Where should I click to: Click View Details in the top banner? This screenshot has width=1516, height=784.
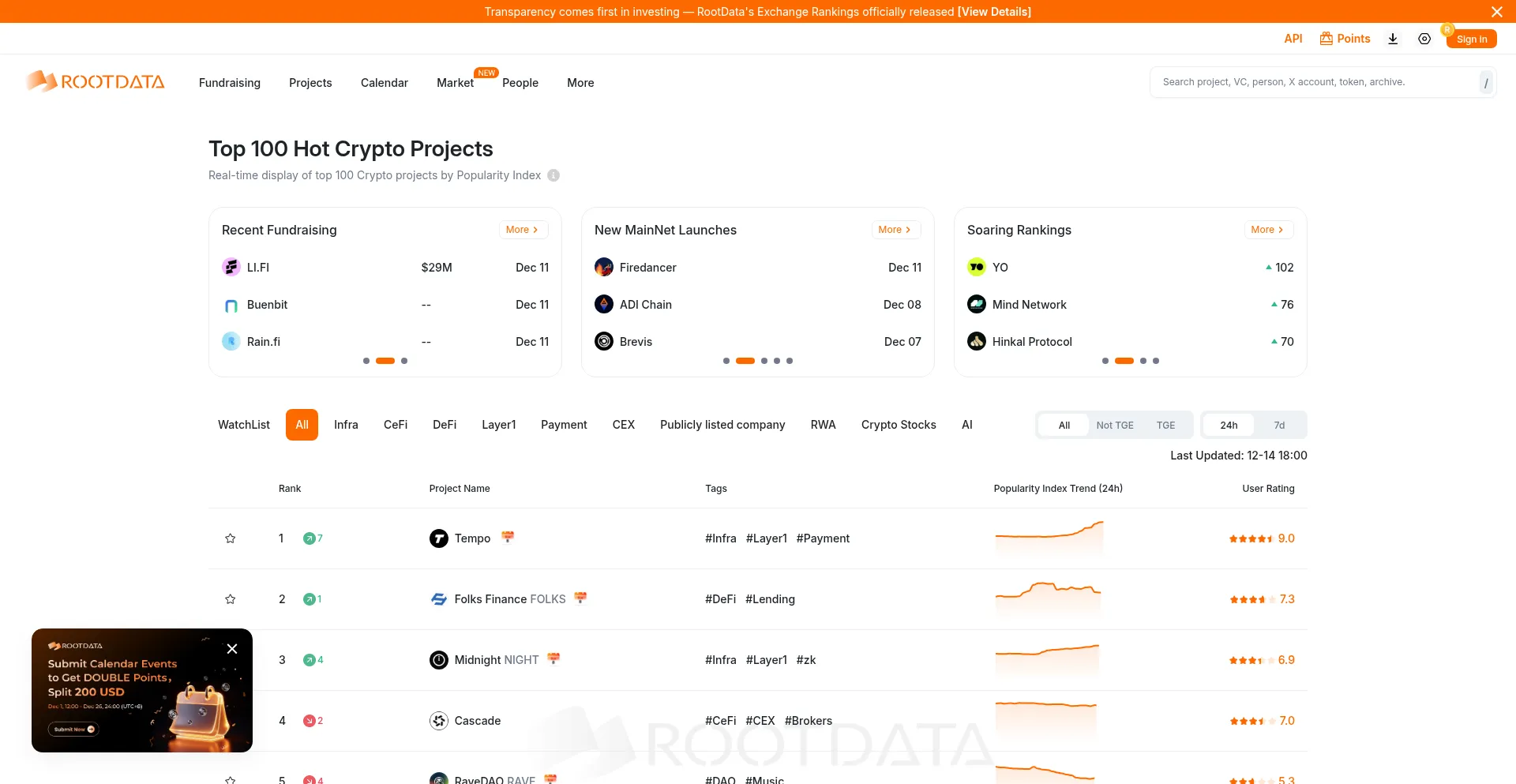pyautogui.click(x=993, y=12)
